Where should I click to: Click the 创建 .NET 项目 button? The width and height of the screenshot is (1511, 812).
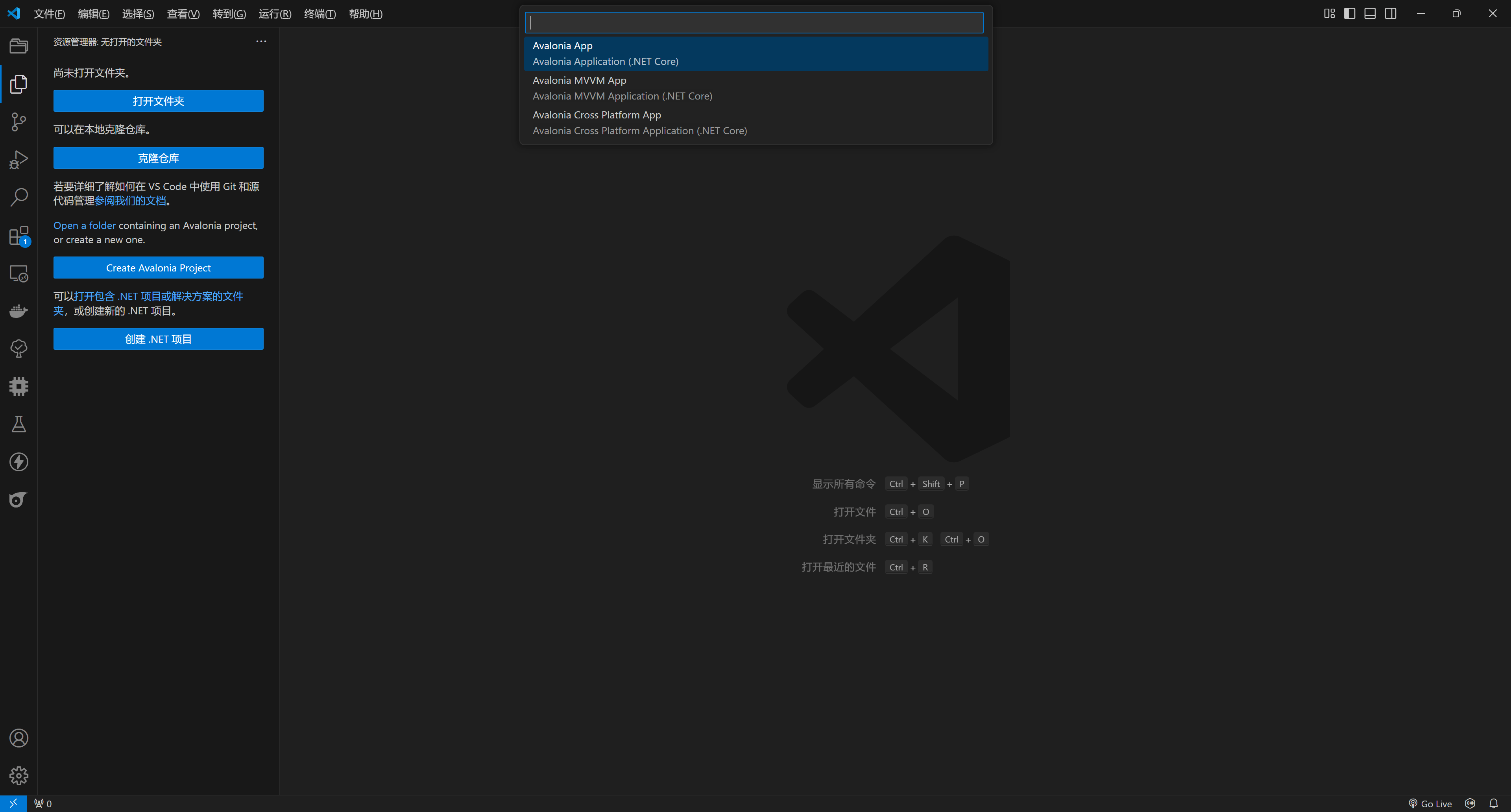coord(158,339)
